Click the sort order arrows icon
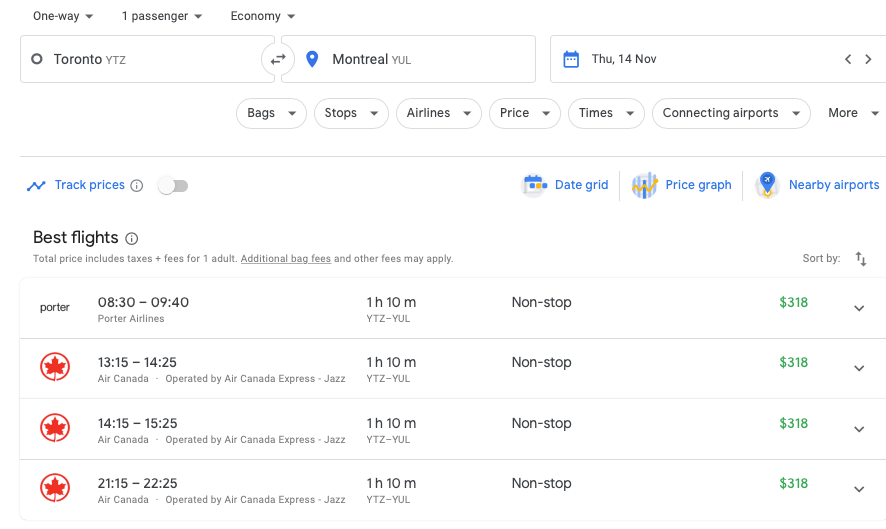Image resolution: width=886 pixels, height=529 pixels. (861, 259)
